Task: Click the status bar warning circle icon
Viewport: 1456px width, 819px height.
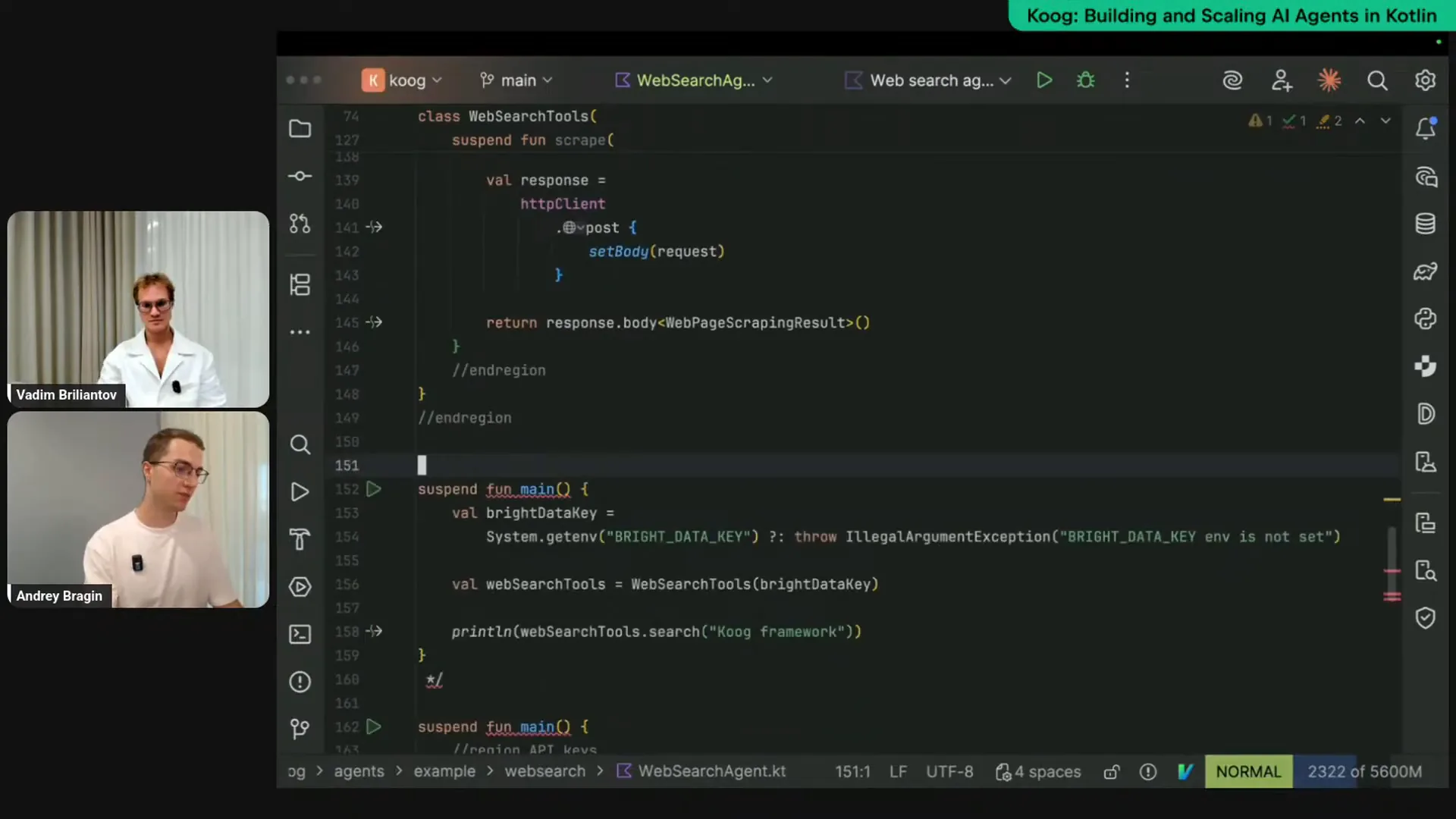Action: 1148,772
